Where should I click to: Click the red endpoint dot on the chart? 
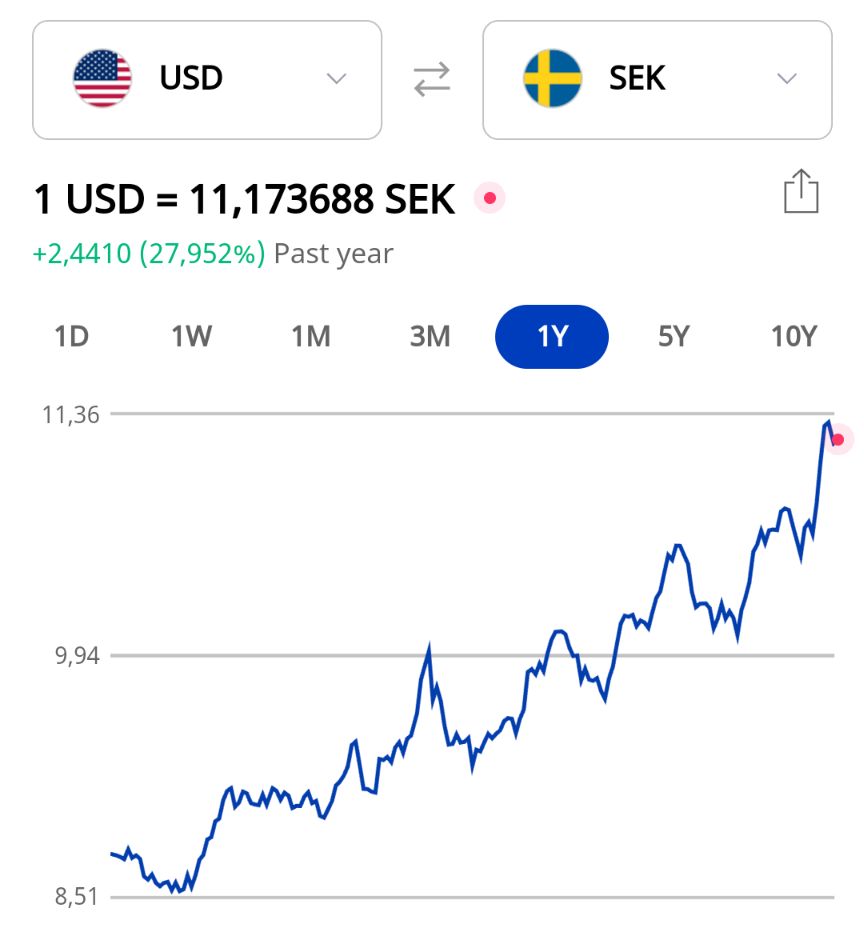pos(838,439)
